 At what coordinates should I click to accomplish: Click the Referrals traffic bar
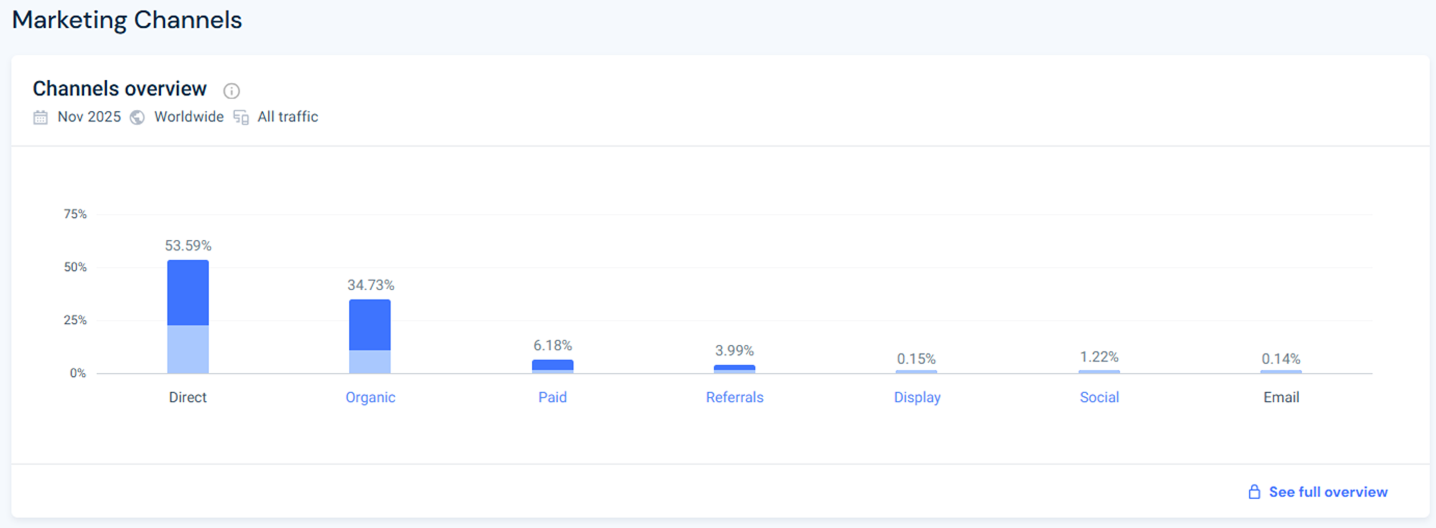(x=734, y=368)
